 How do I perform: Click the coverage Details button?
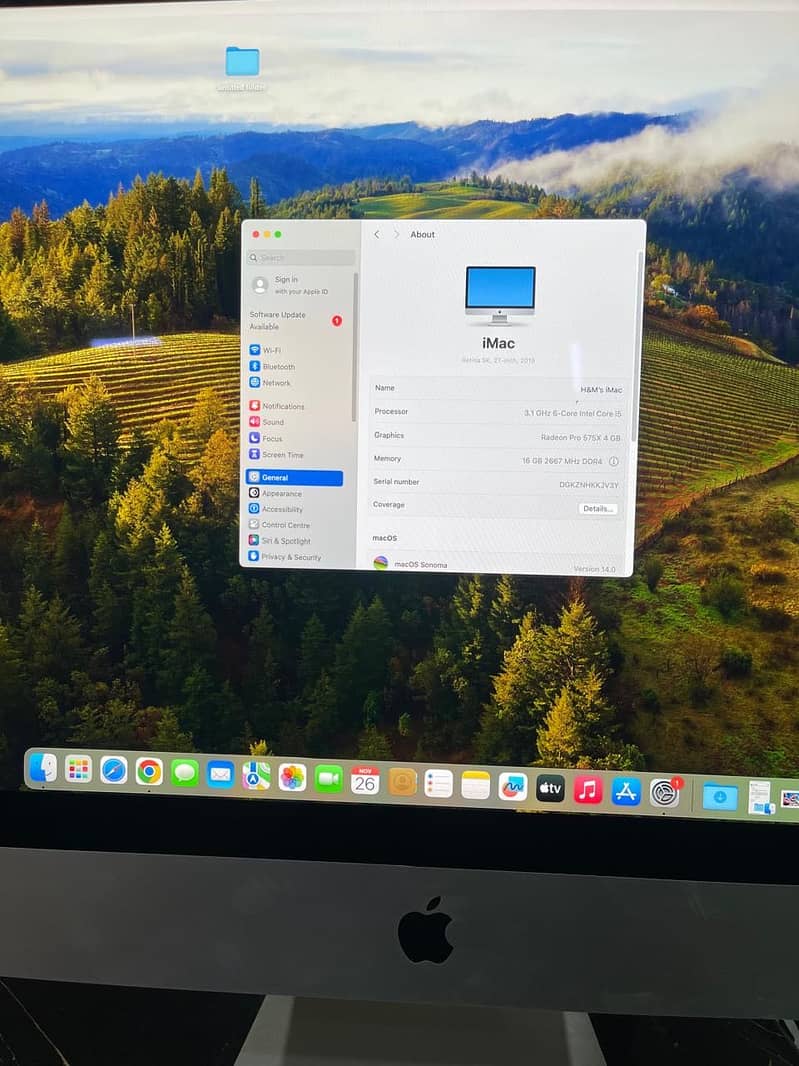(598, 509)
